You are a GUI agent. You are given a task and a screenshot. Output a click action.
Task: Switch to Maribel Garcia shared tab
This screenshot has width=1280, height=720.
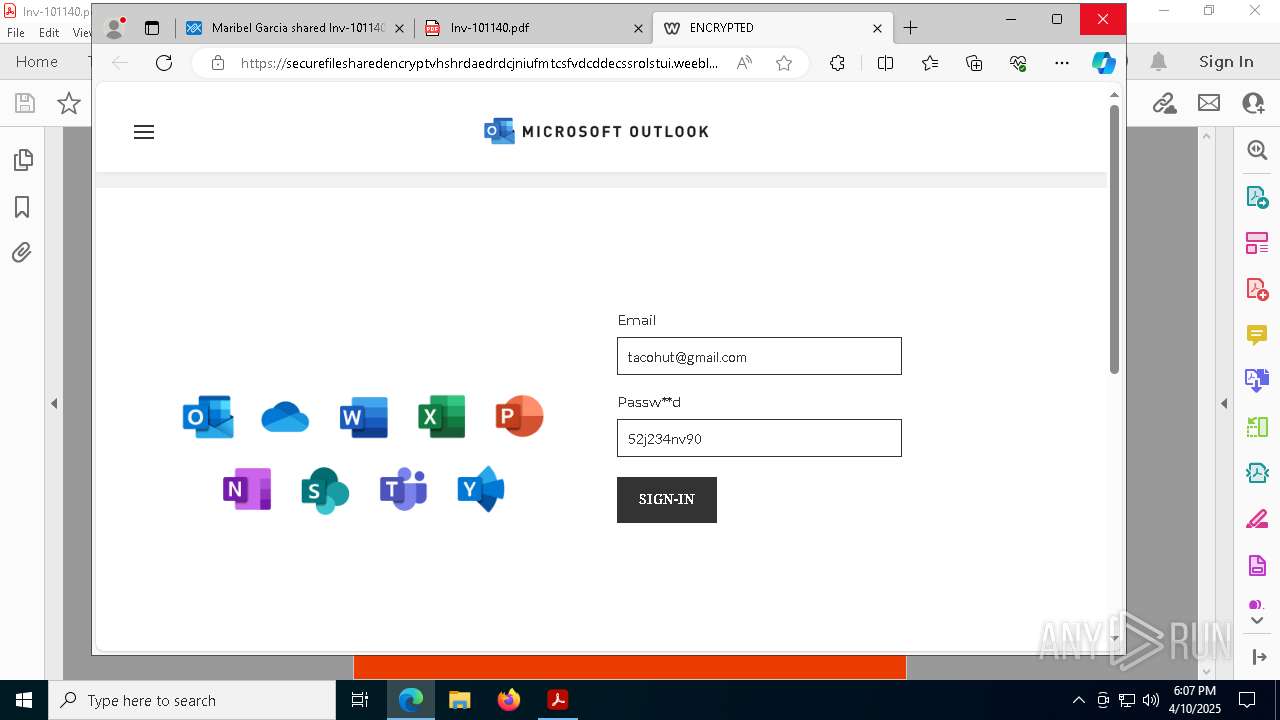[x=295, y=28]
